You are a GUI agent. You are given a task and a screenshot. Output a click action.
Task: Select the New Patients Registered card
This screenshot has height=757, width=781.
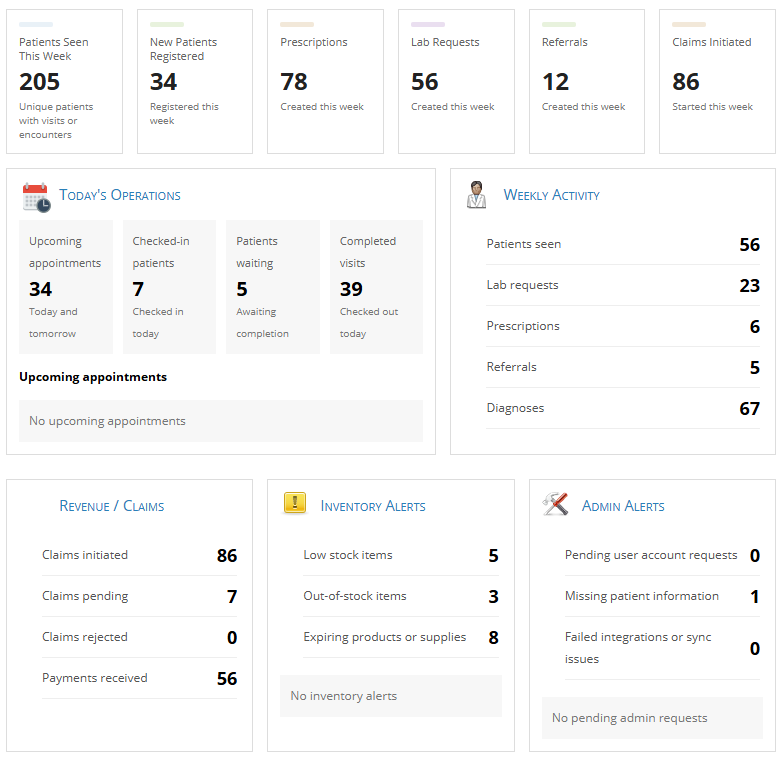click(195, 82)
